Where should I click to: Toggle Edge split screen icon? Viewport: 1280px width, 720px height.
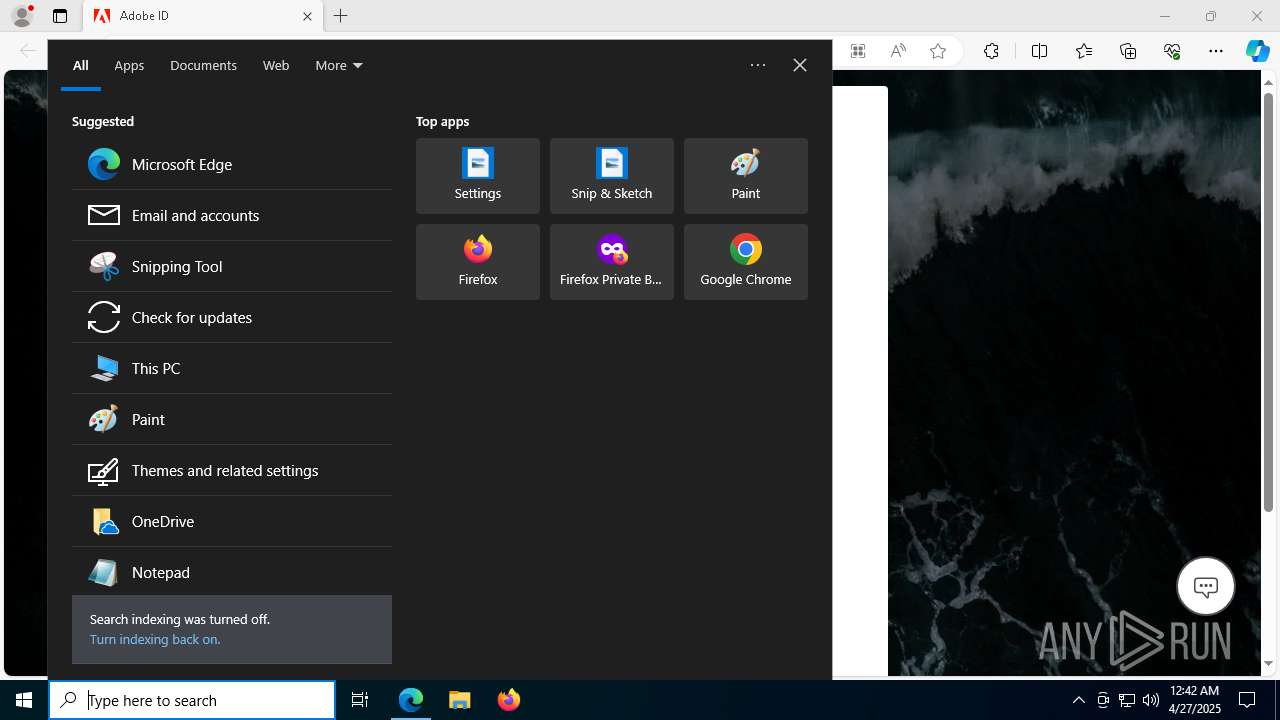pyautogui.click(x=1039, y=51)
